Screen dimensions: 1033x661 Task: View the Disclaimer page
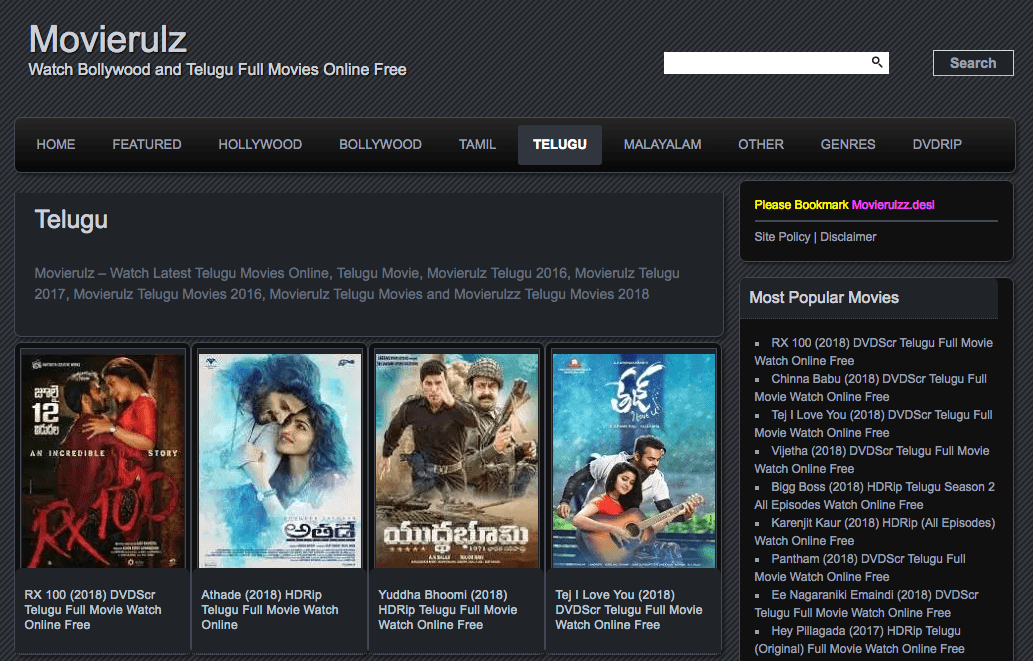849,237
